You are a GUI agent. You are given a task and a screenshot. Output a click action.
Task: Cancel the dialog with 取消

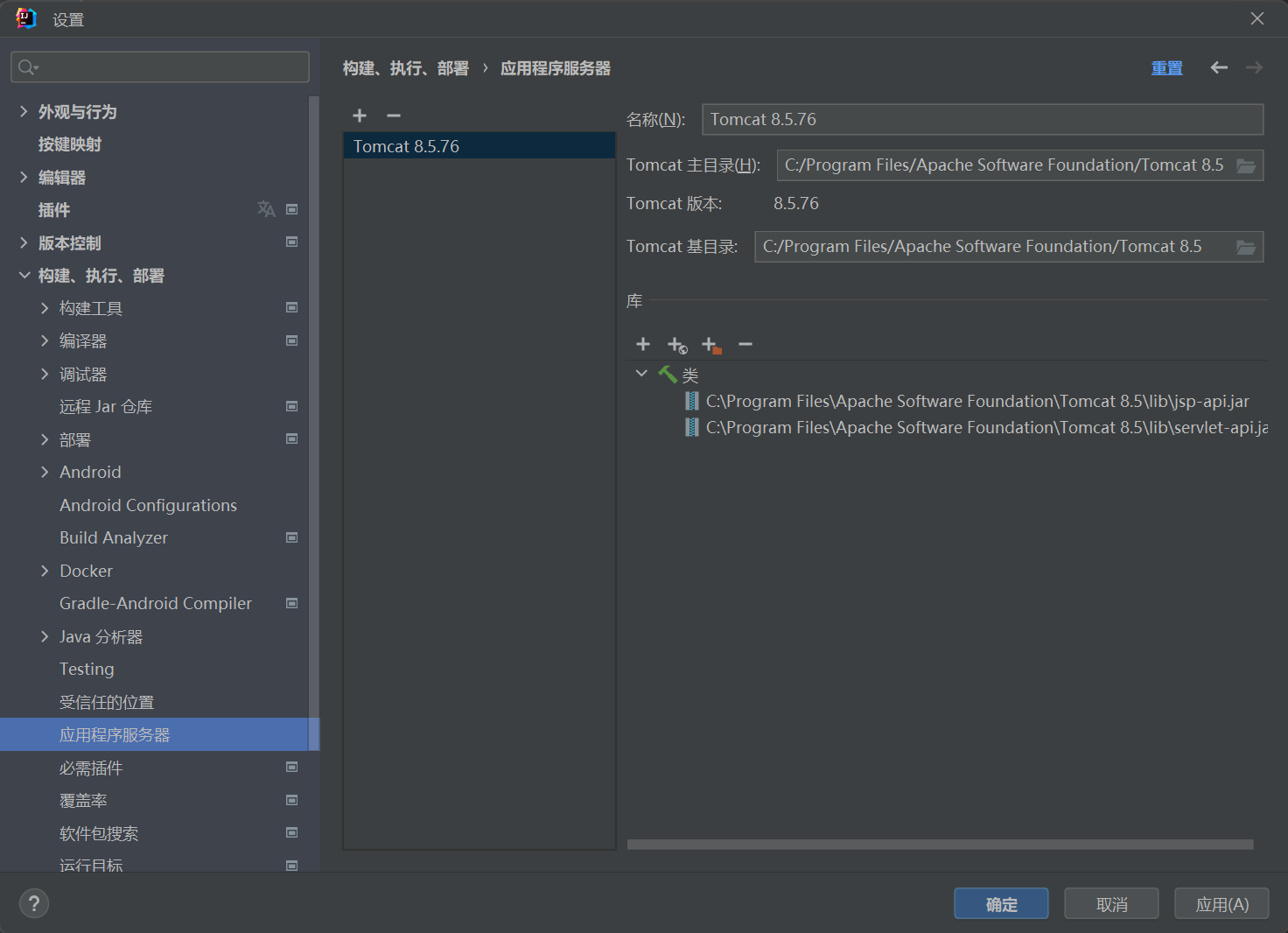click(1111, 904)
